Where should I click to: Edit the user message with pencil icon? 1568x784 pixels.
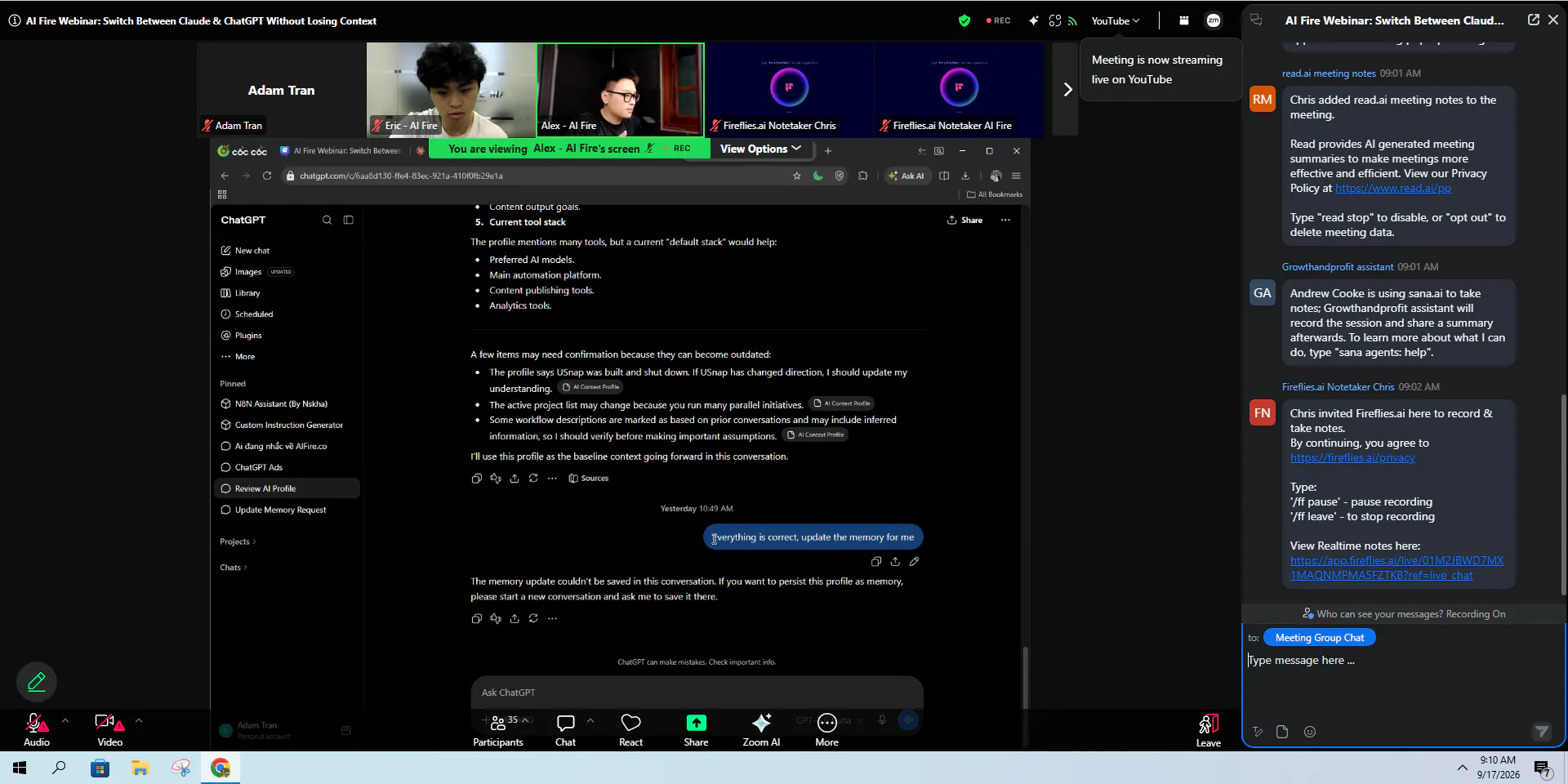pos(915,562)
